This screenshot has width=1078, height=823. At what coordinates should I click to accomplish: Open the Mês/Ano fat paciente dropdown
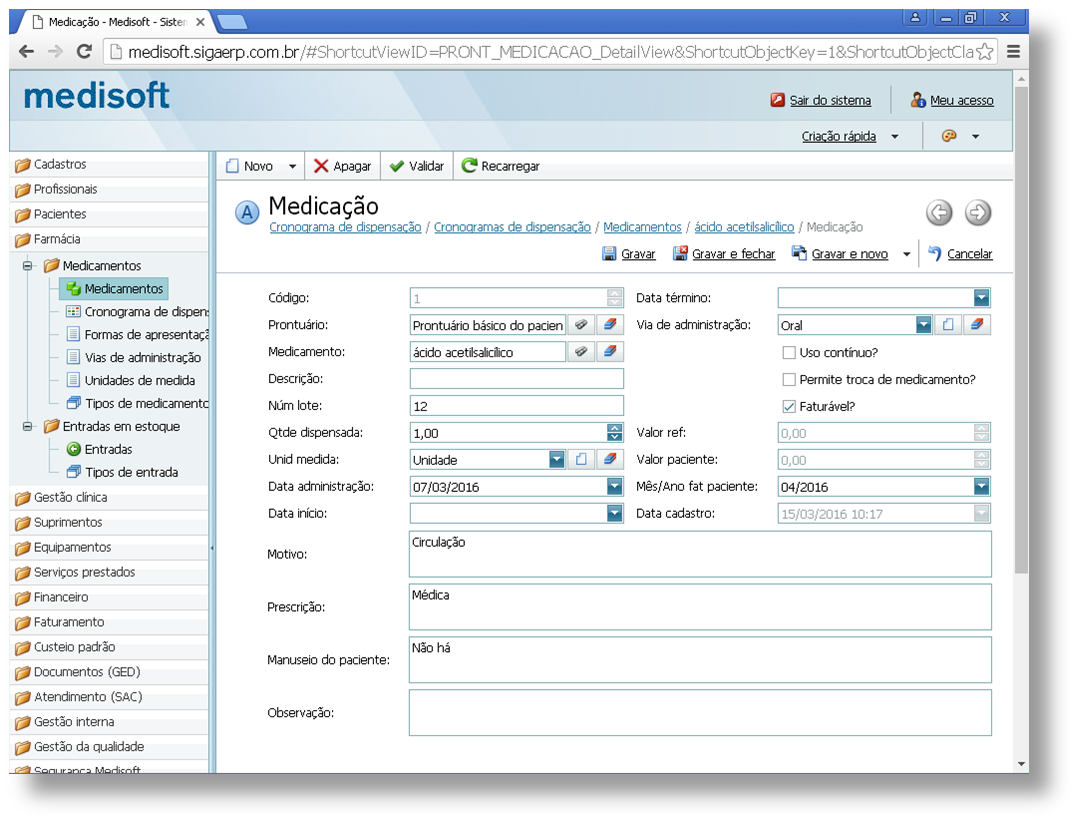pos(981,487)
